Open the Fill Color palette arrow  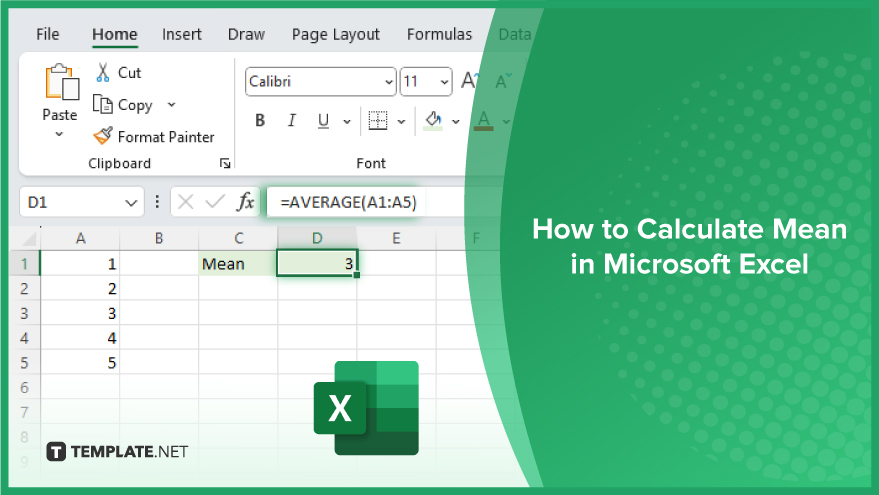click(456, 121)
